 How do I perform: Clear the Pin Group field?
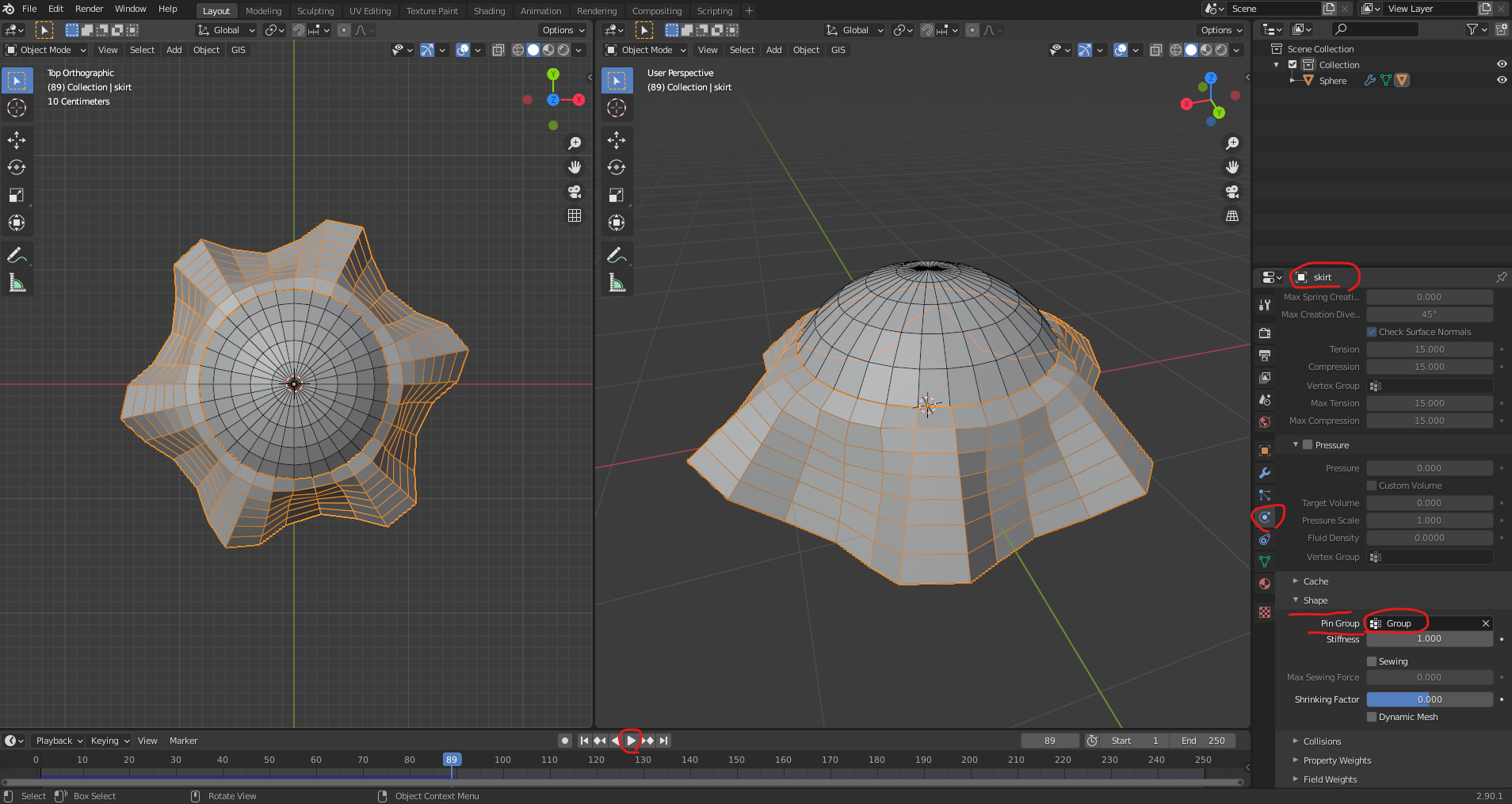click(1486, 623)
